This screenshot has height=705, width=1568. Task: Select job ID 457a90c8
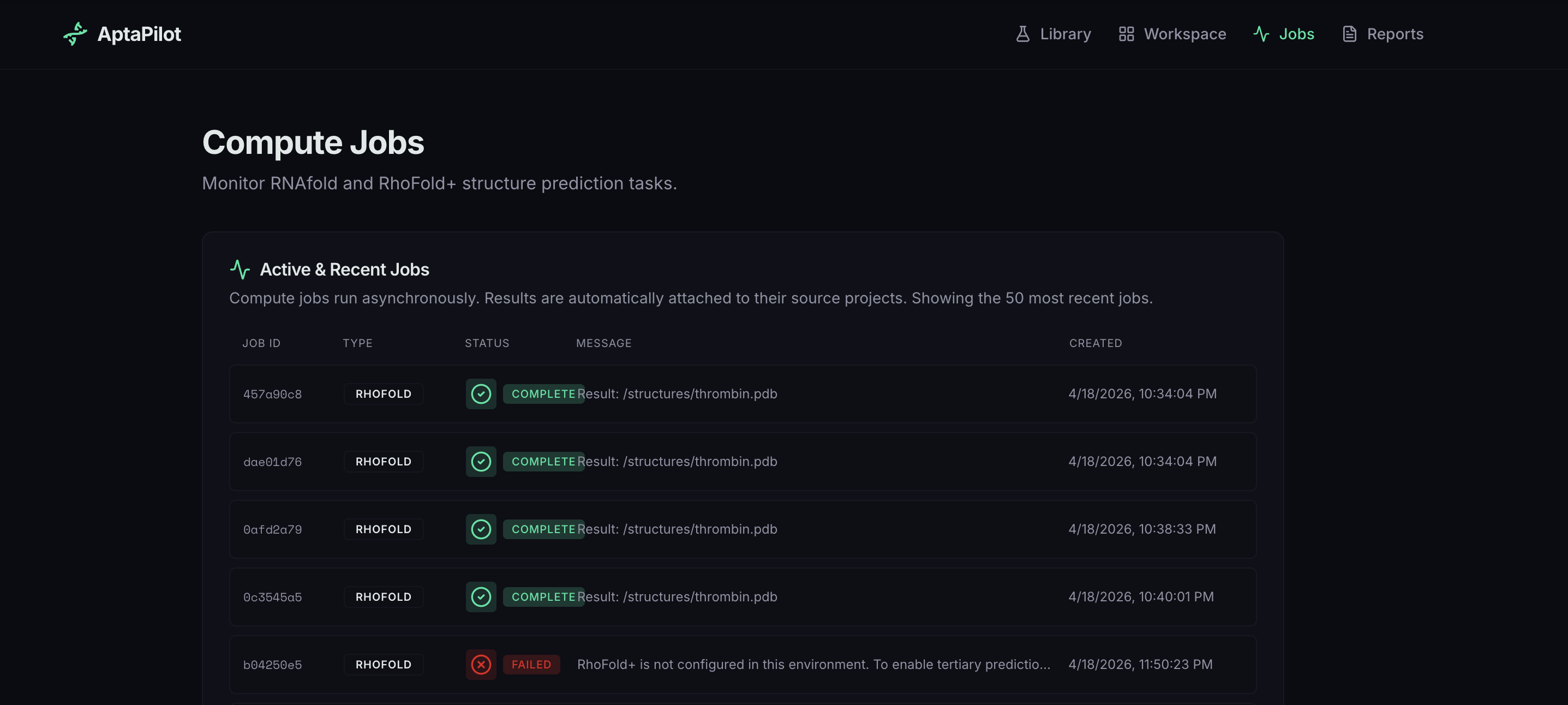coord(272,395)
